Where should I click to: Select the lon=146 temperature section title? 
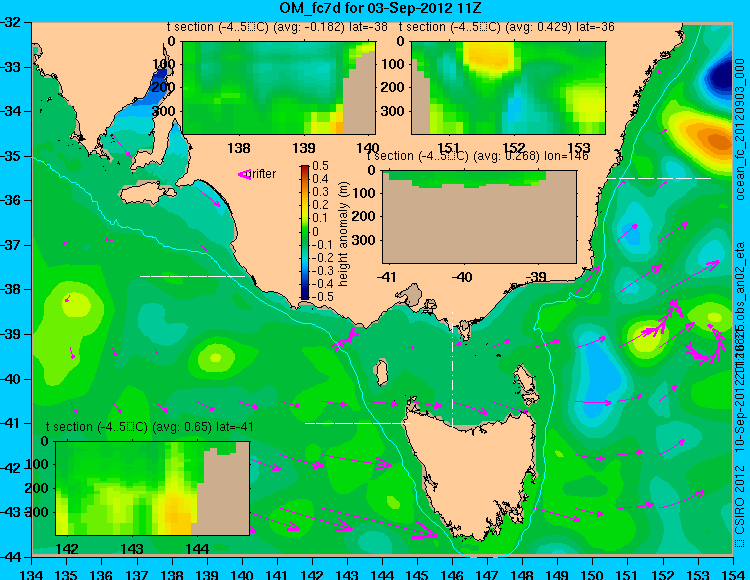click(x=478, y=156)
